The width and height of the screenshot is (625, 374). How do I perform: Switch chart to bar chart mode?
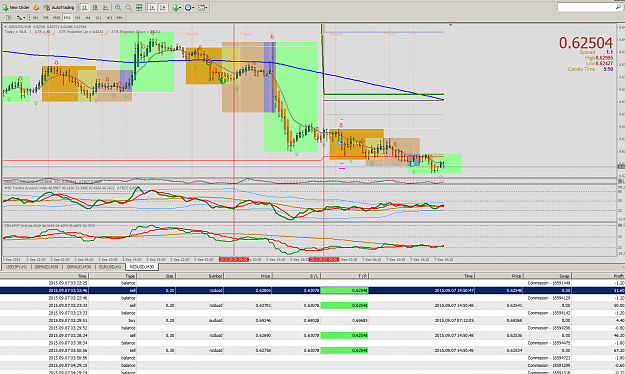pos(85,7)
